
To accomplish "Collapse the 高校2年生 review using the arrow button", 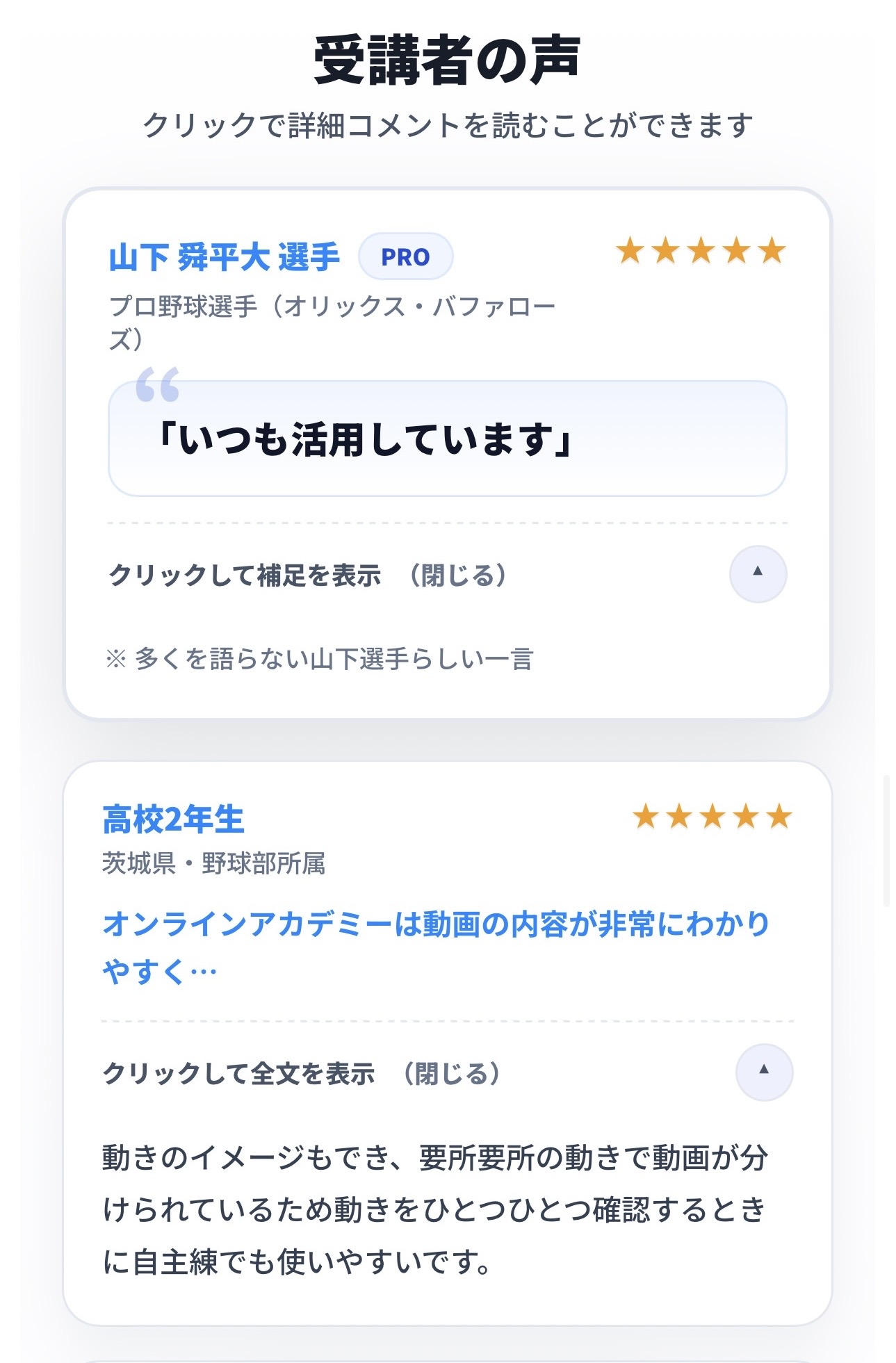I will (764, 1072).
